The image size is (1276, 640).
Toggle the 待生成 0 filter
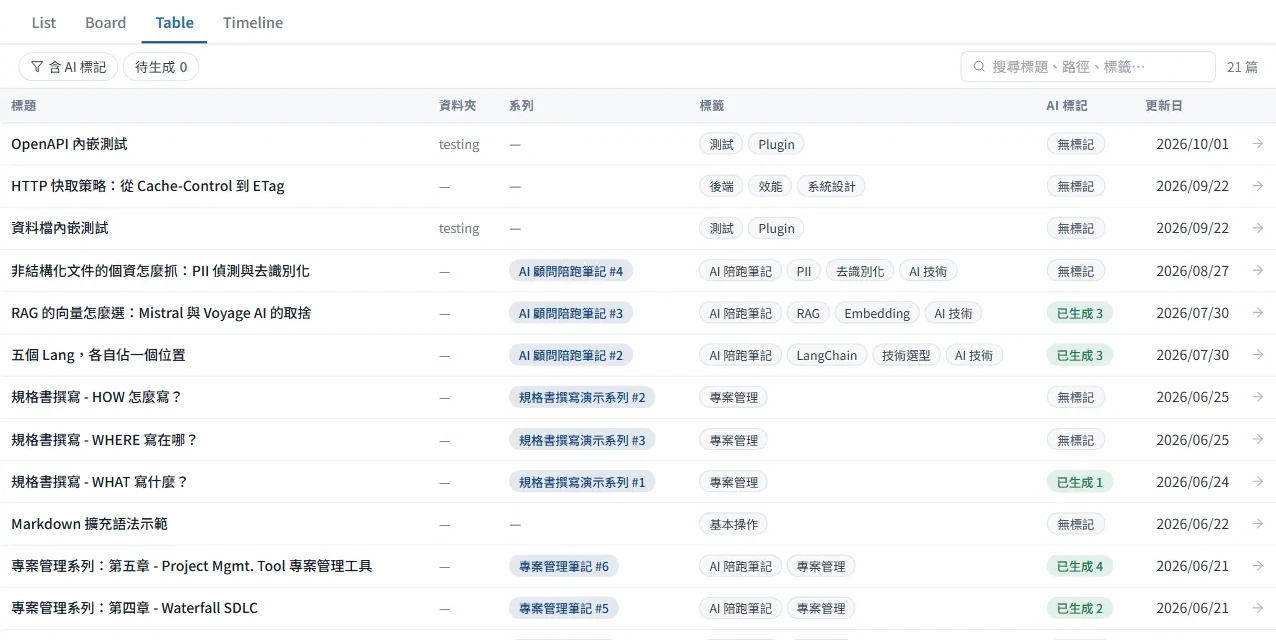coord(161,67)
